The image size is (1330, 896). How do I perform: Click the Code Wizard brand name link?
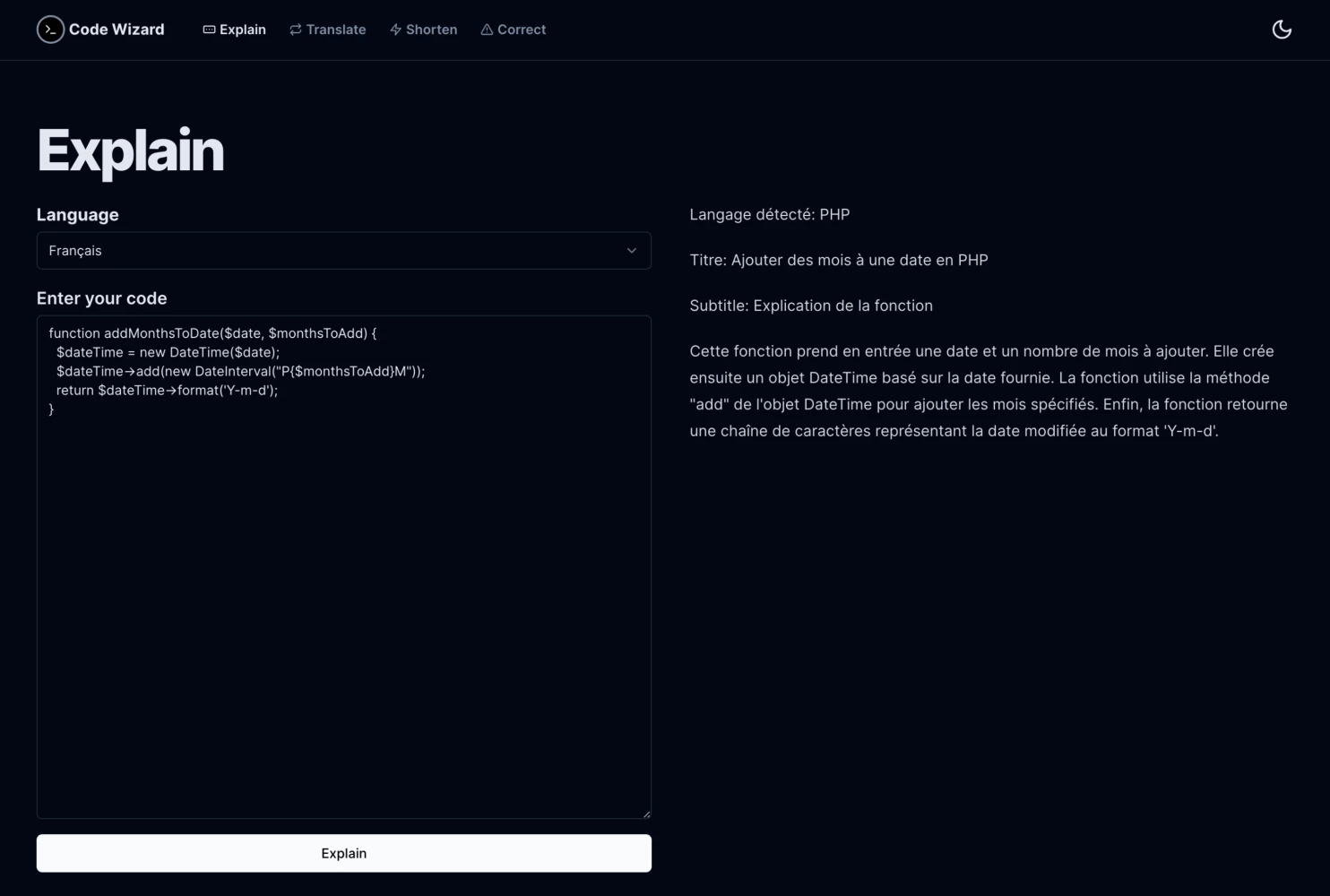[117, 30]
